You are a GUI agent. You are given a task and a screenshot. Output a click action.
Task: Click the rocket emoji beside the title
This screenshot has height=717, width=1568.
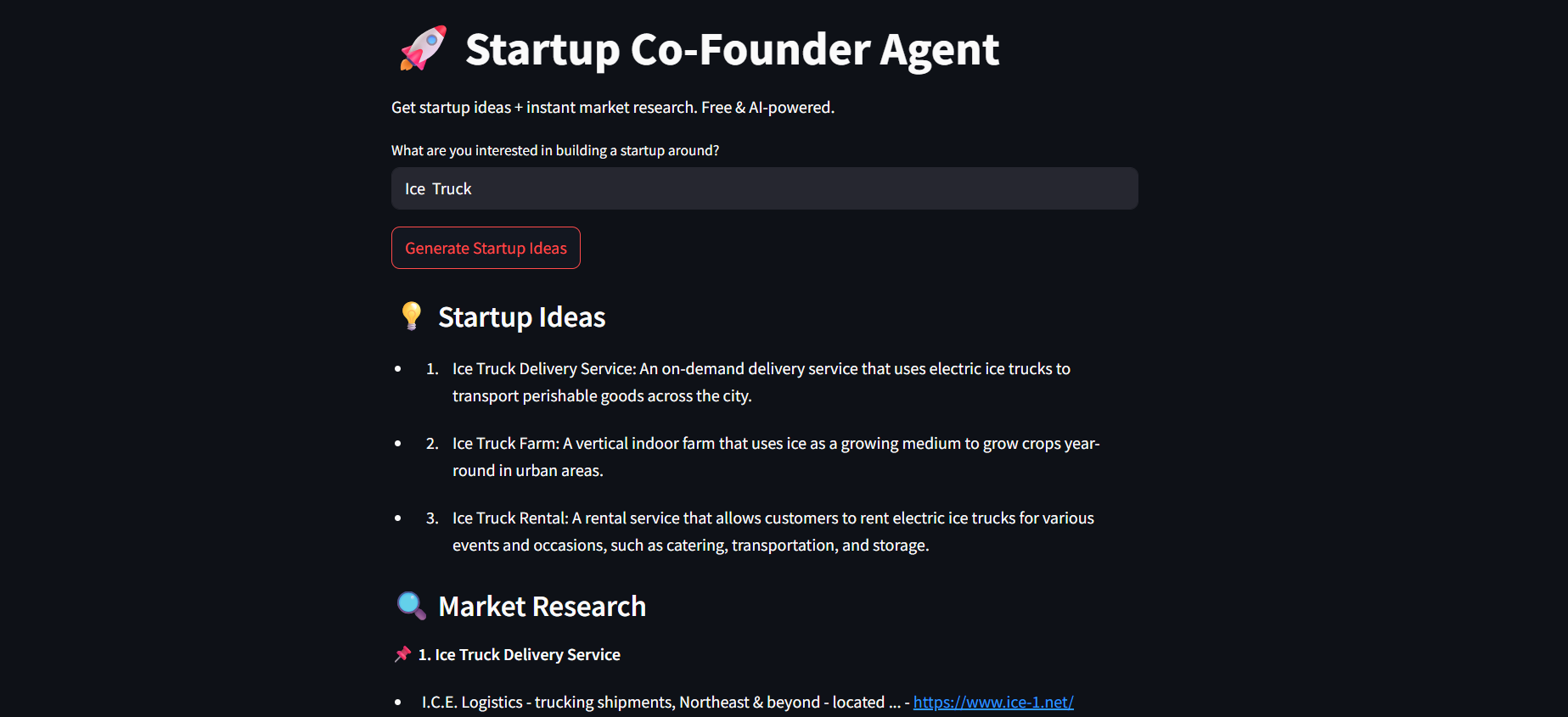tap(423, 48)
